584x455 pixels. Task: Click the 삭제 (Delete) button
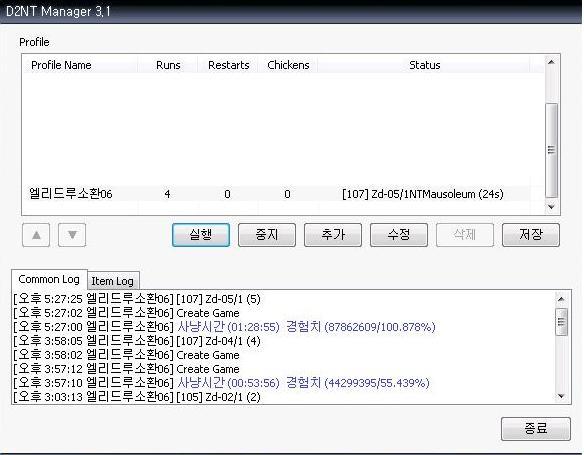pyautogui.click(x=465, y=235)
